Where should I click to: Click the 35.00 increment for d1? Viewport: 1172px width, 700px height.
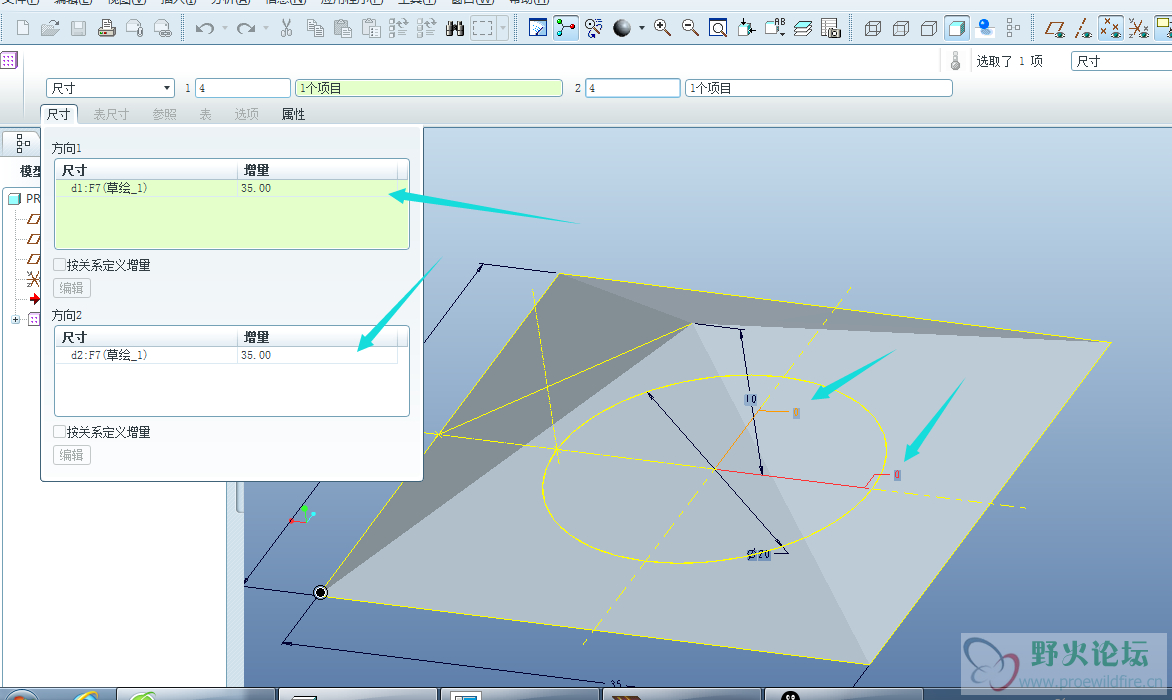pyautogui.click(x=256, y=188)
